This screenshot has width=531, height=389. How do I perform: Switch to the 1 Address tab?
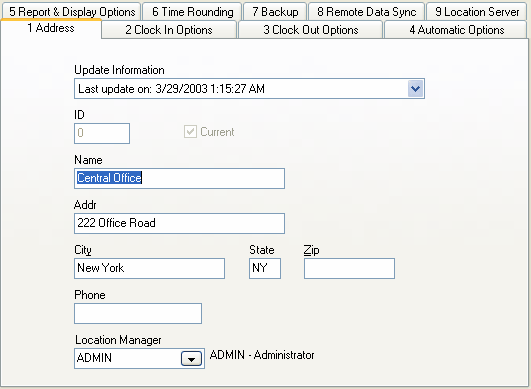click(x=51, y=28)
